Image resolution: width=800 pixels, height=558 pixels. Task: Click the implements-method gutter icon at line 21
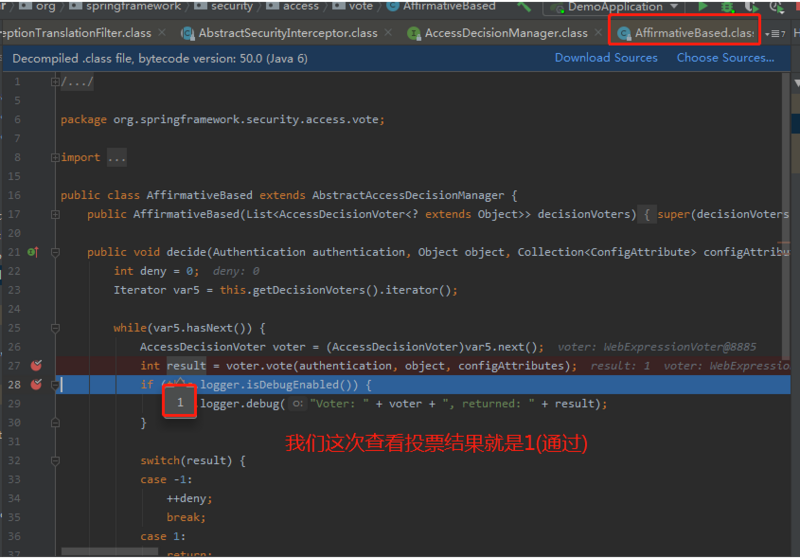tap(33, 252)
